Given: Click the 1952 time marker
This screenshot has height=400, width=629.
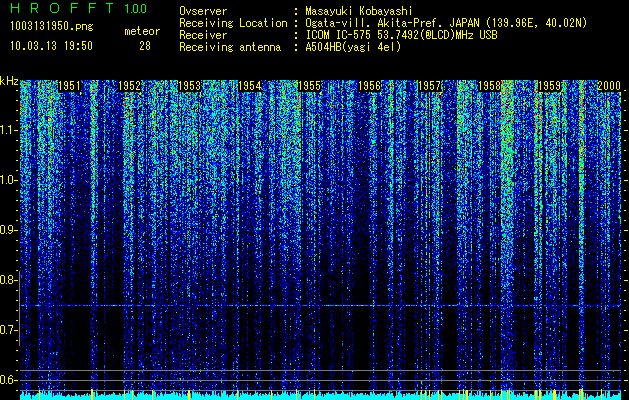Looking at the screenshot, I should pyautogui.click(x=129, y=86).
